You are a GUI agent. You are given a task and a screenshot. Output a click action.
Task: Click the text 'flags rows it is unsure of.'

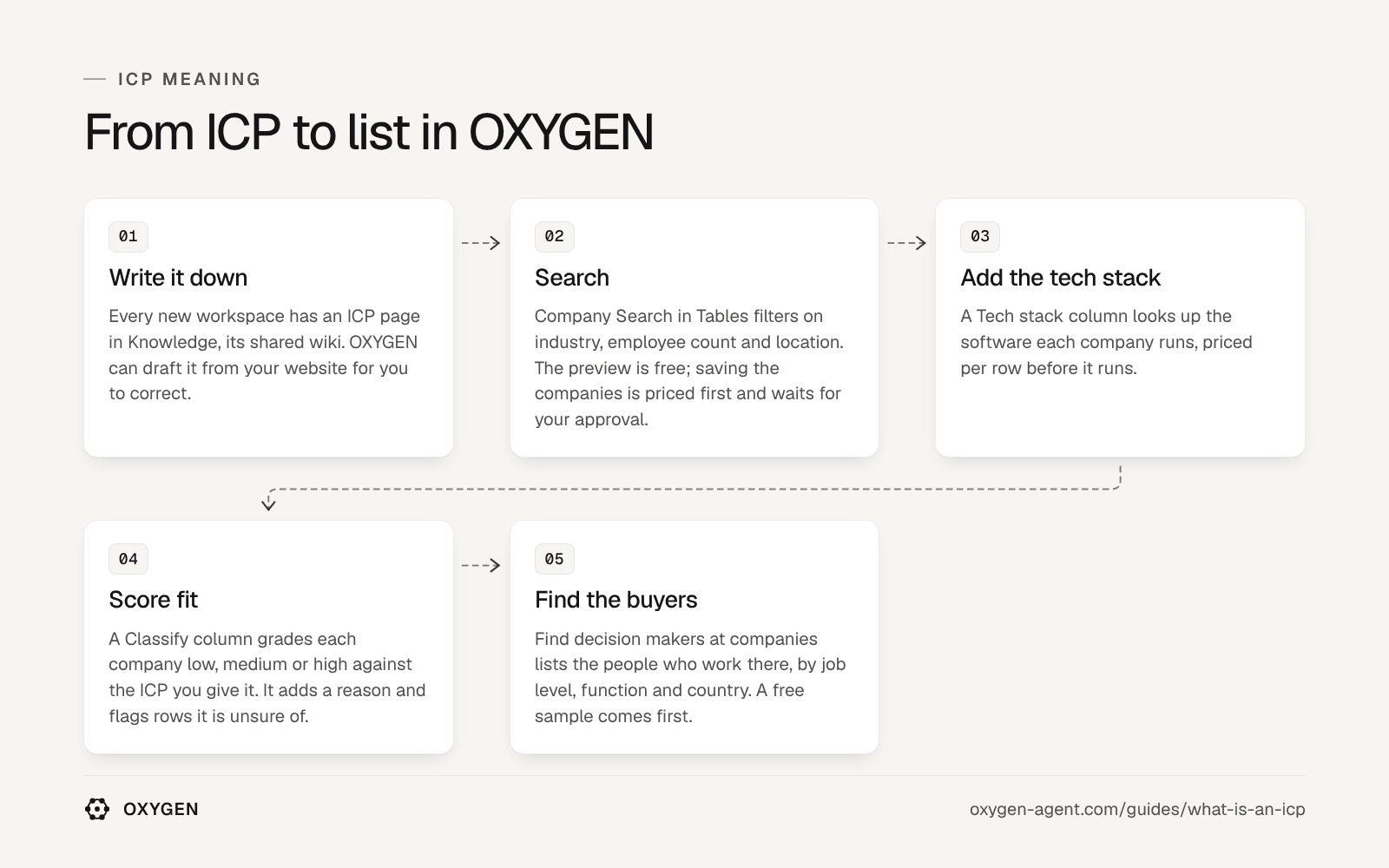[208, 716]
